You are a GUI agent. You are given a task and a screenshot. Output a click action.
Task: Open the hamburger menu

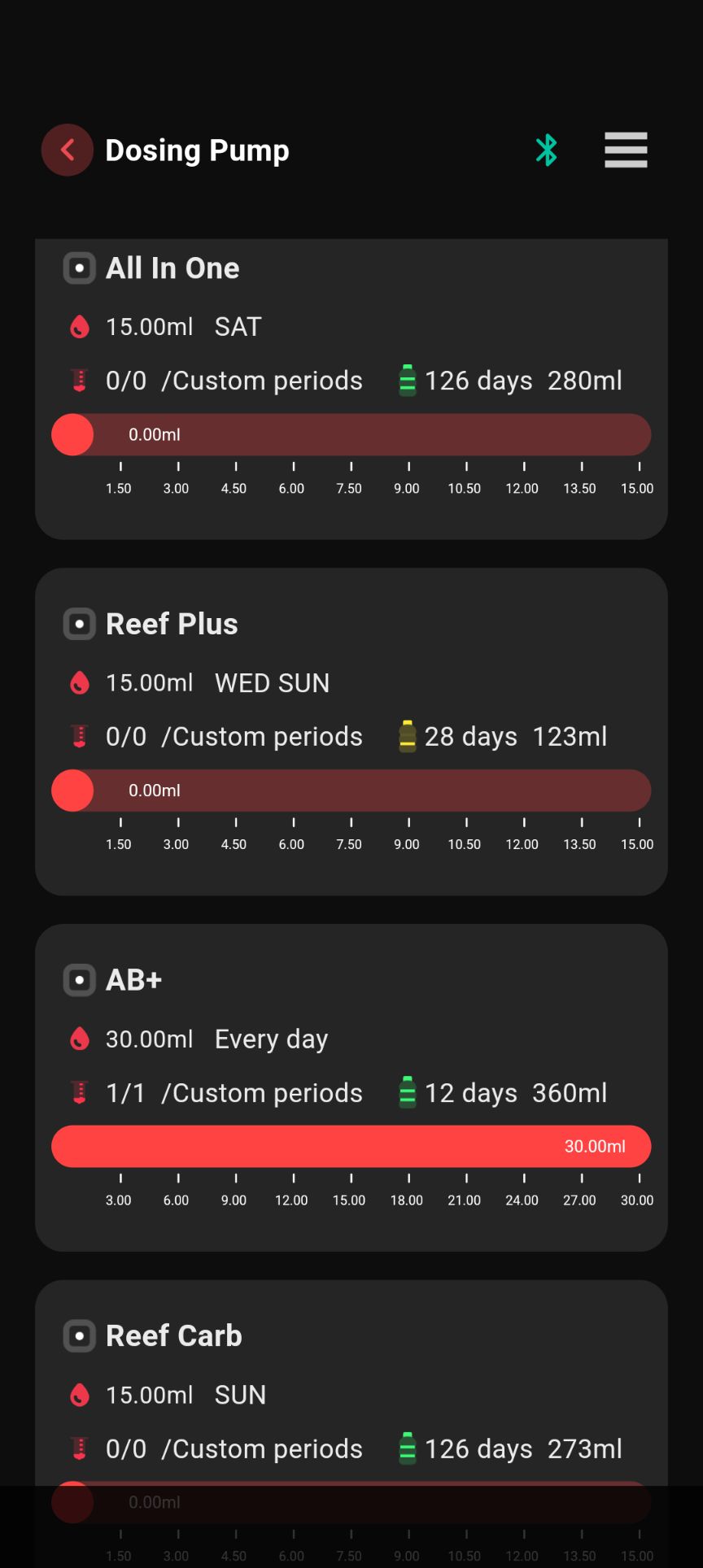point(626,150)
